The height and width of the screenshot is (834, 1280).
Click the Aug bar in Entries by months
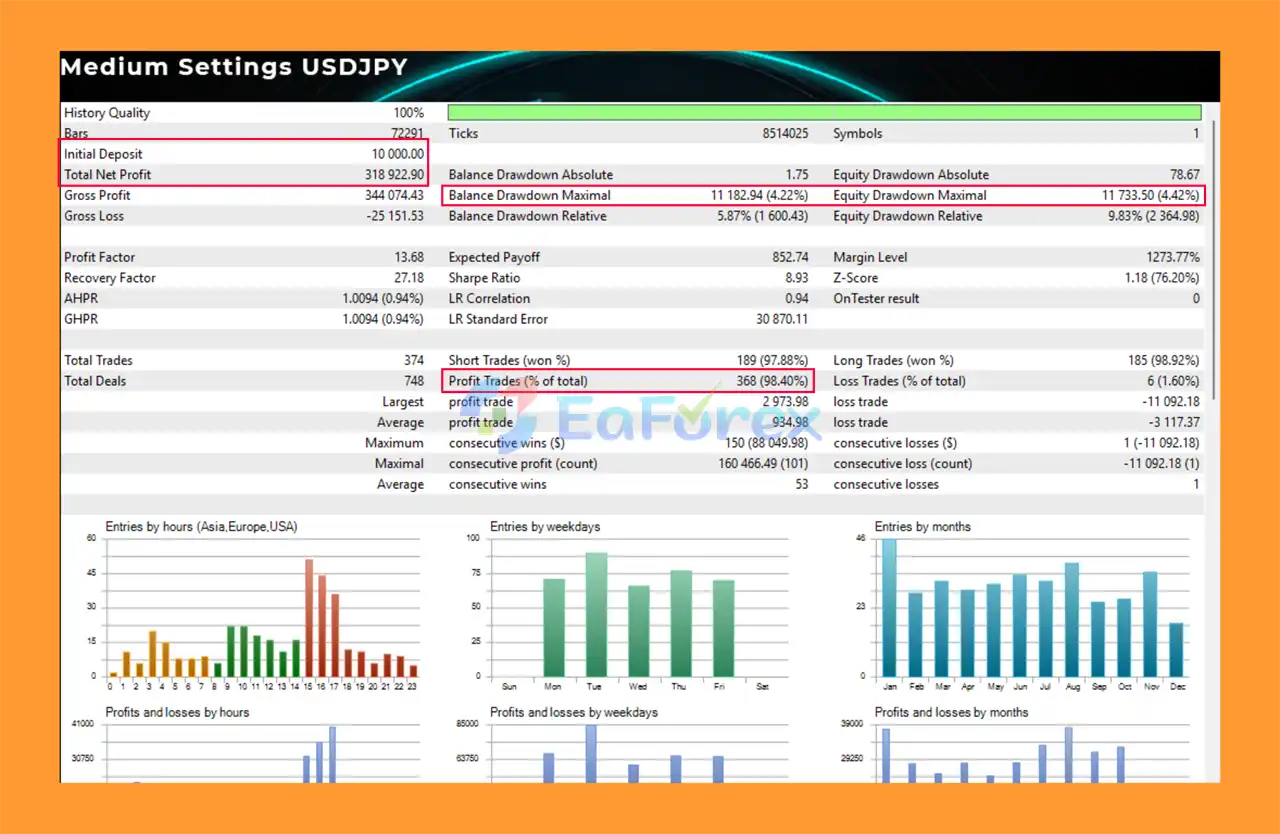[1071, 619]
